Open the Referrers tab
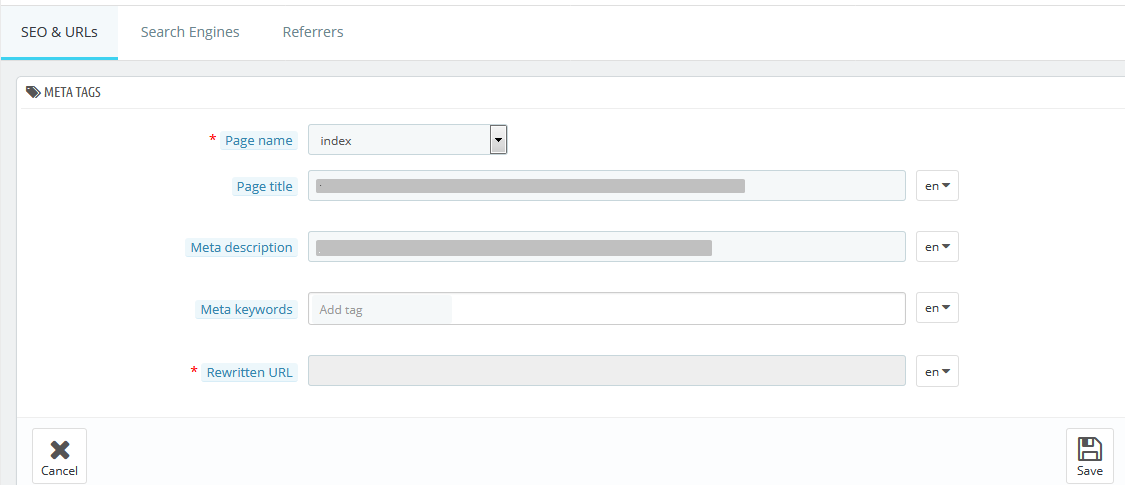Screen dimensions: 1125x485 313,32
